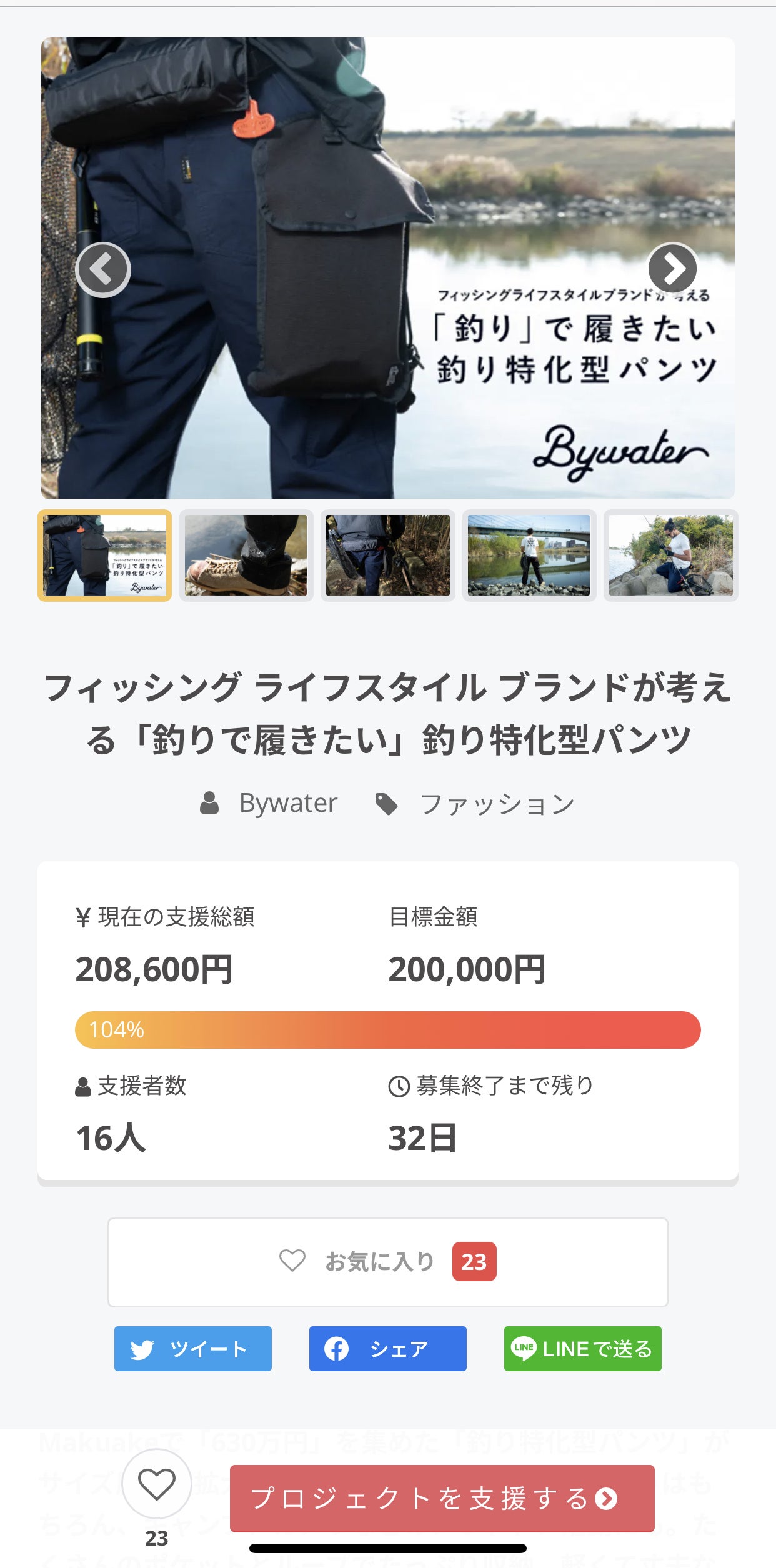Select fifth thumbnail of man crouching
Screen dimensions: 776x1568
(670, 555)
